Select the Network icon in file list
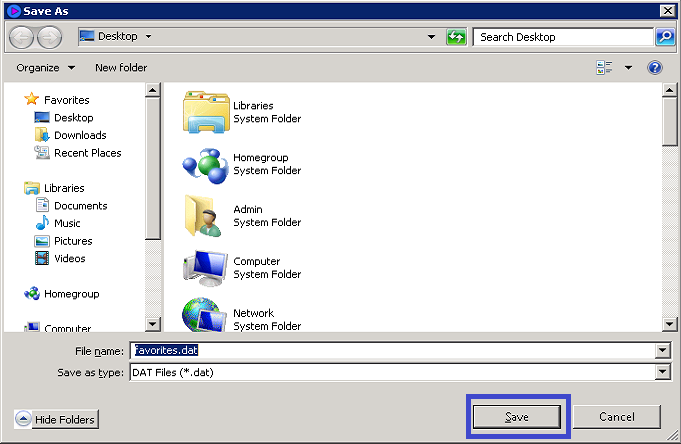 click(x=206, y=316)
